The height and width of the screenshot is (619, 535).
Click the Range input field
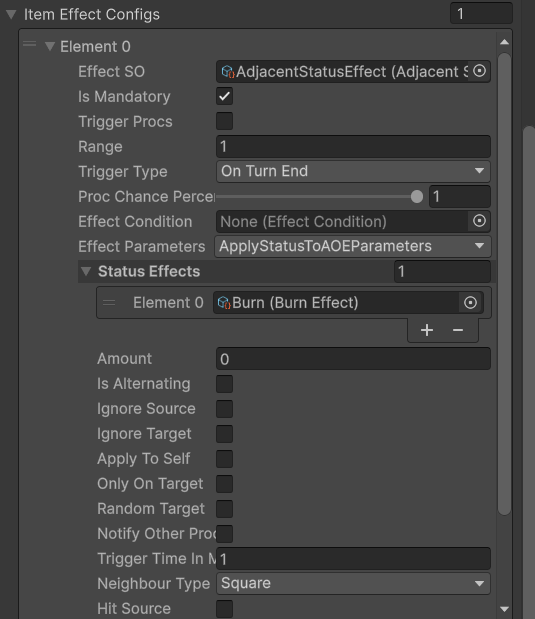pos(353,146)
